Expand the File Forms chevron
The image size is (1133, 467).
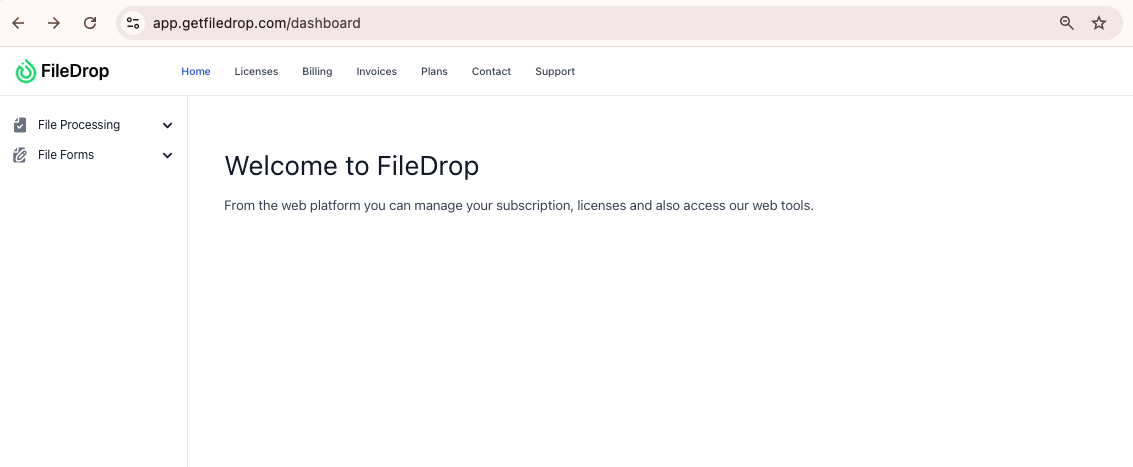coord(167,155)
